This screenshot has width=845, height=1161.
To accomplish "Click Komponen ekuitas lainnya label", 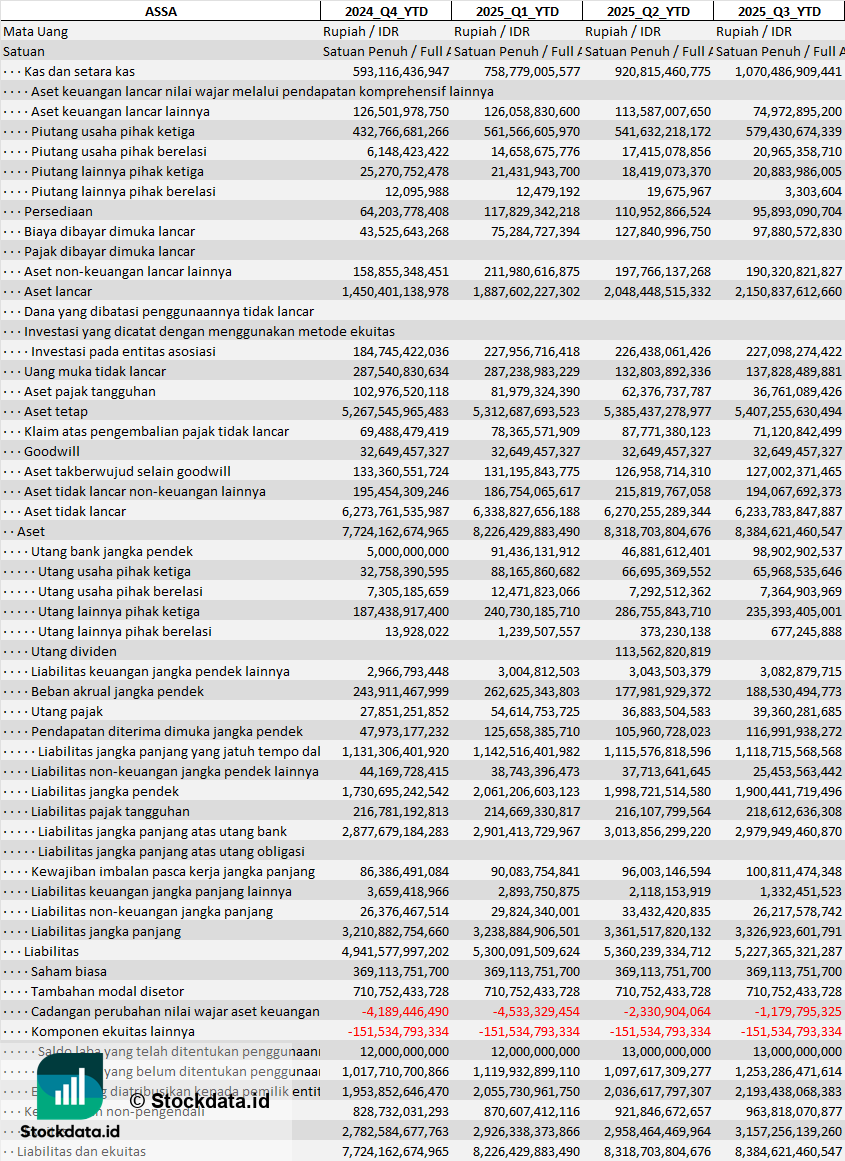I will 111,1031.
